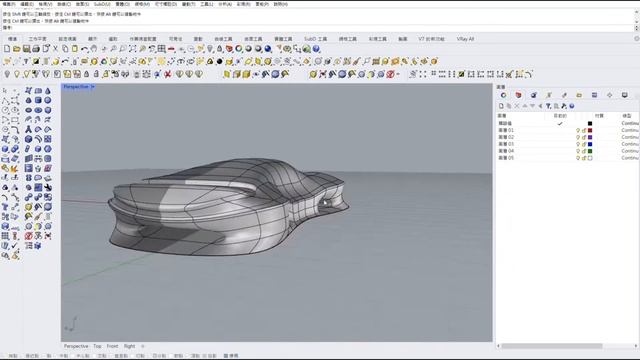This screenshot has height=360, width=640.
Task: Click the layer panel horizontal scrollbar
Action: pos(551,346)
